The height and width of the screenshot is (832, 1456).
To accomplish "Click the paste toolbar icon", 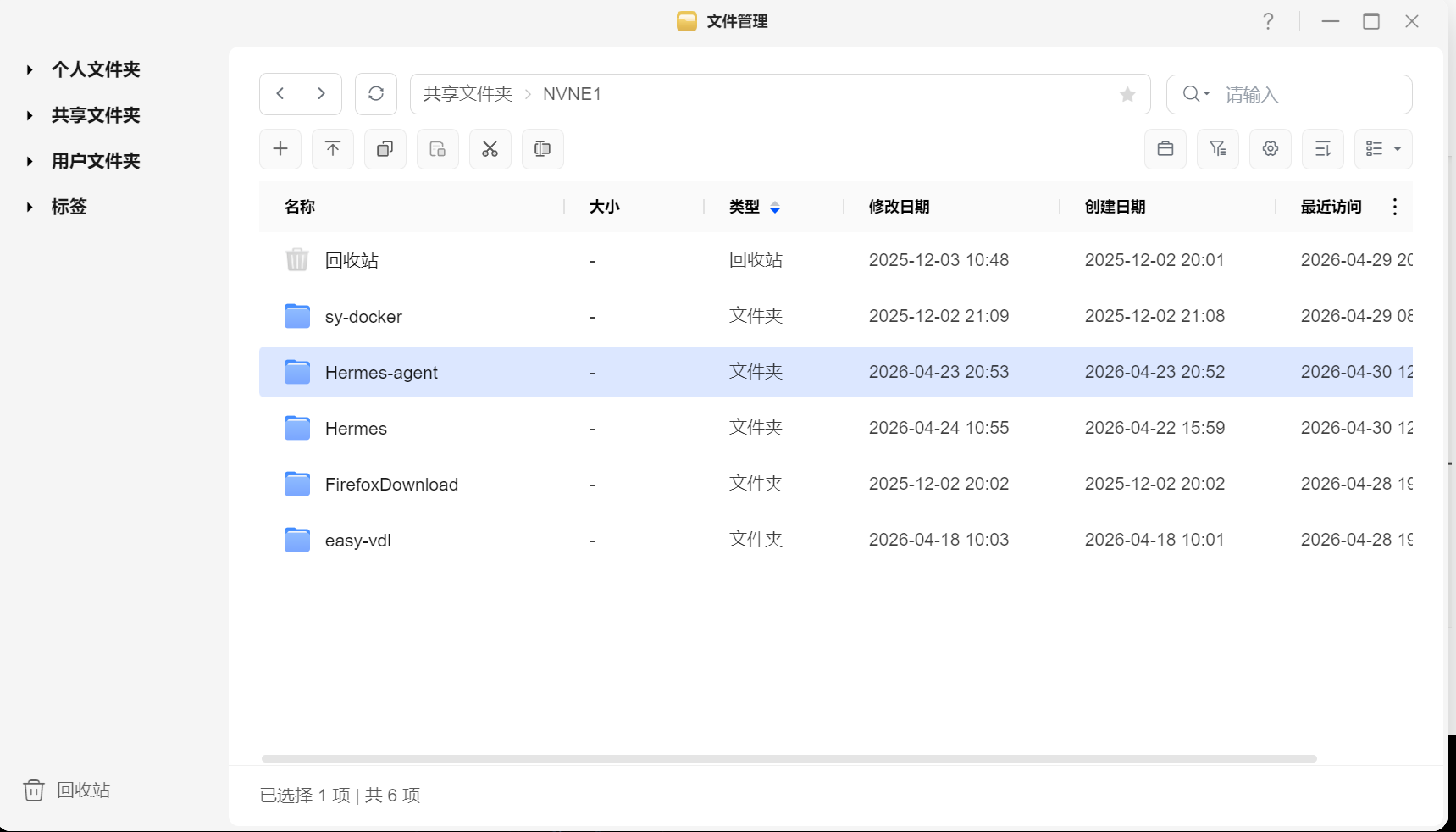I will point(438,149).
